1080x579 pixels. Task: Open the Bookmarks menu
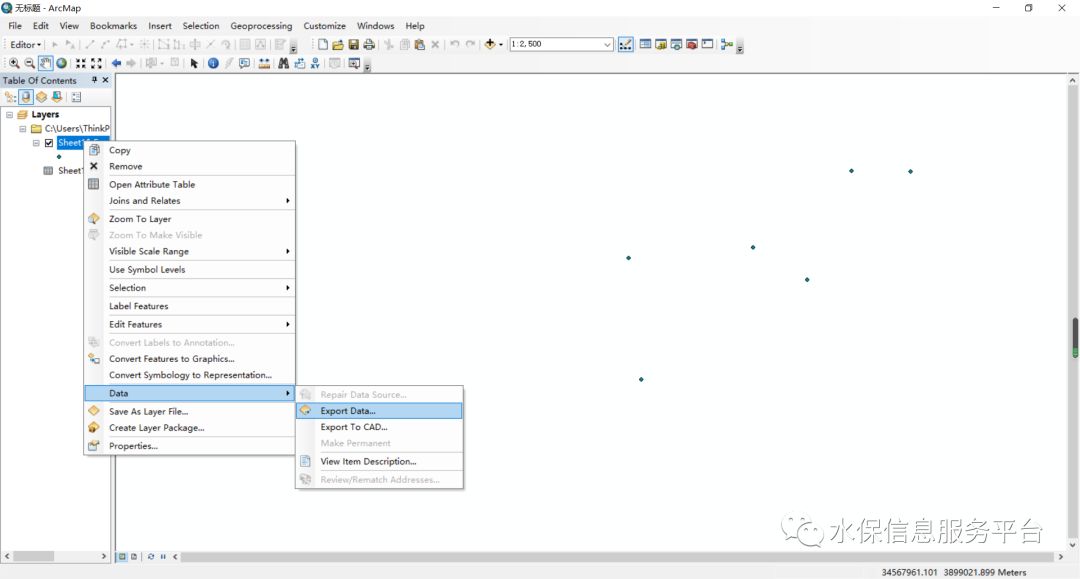pos(113,25)
